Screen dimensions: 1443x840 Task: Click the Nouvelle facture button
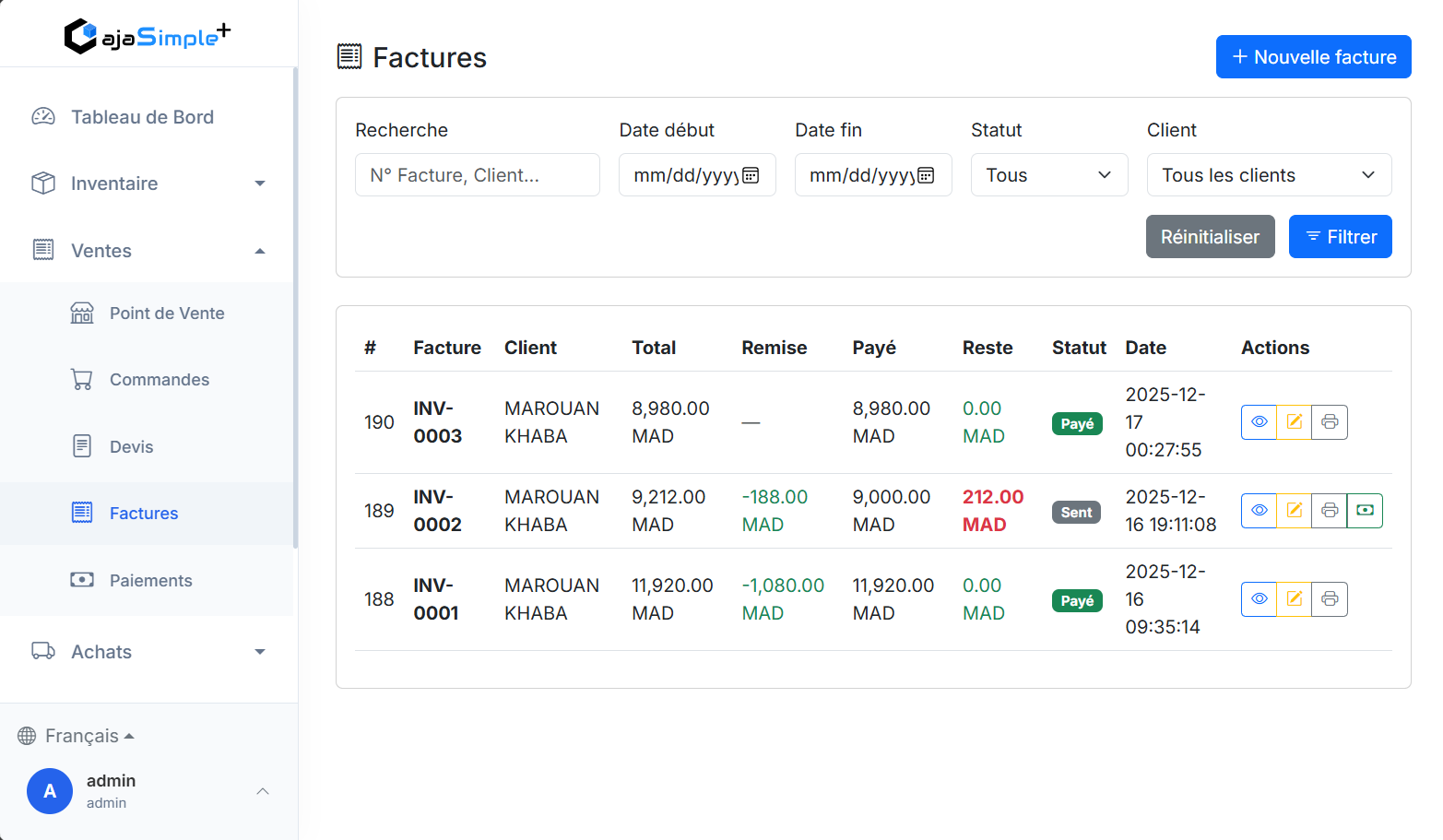point(1312,57)
